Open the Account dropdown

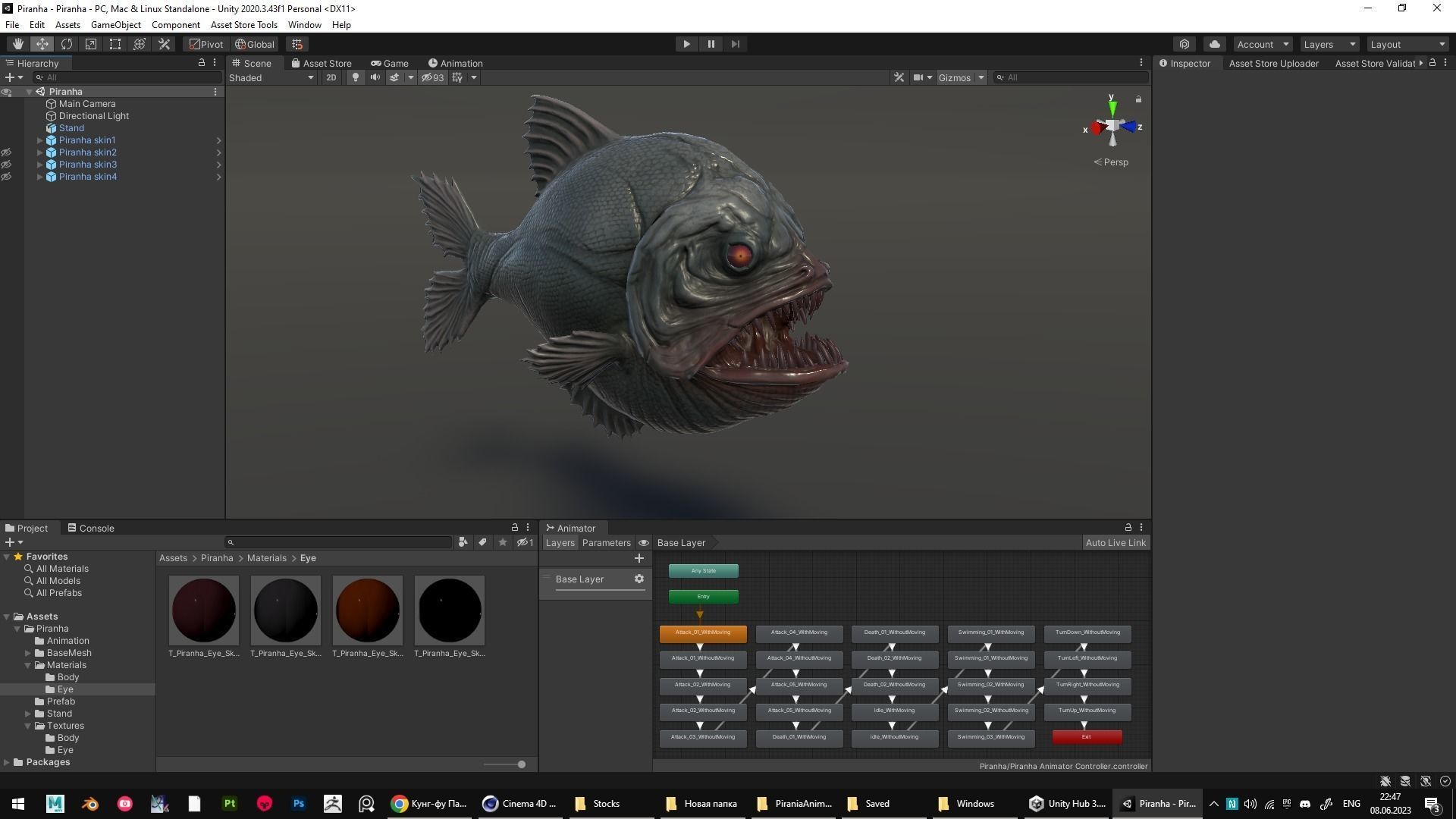click(x=1263, y=44)
